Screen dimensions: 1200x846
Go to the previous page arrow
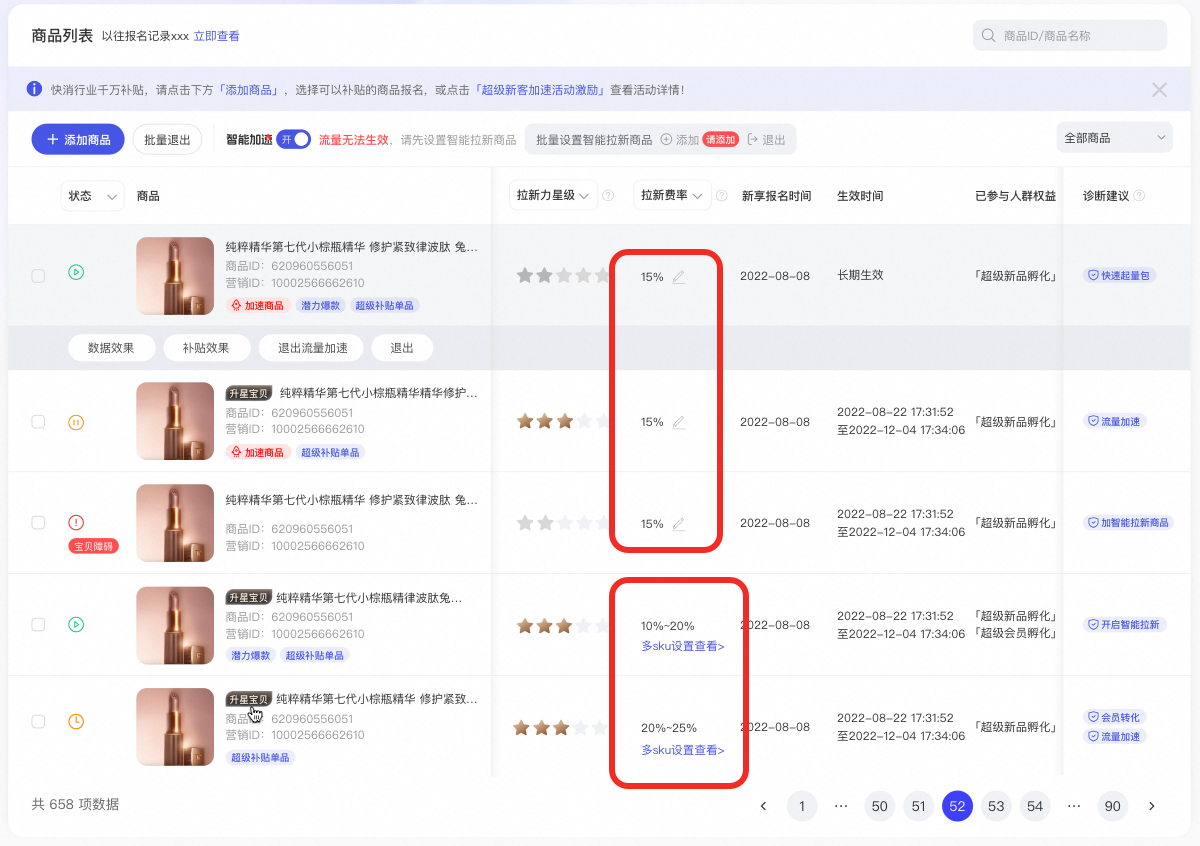[x=763, y=806]
